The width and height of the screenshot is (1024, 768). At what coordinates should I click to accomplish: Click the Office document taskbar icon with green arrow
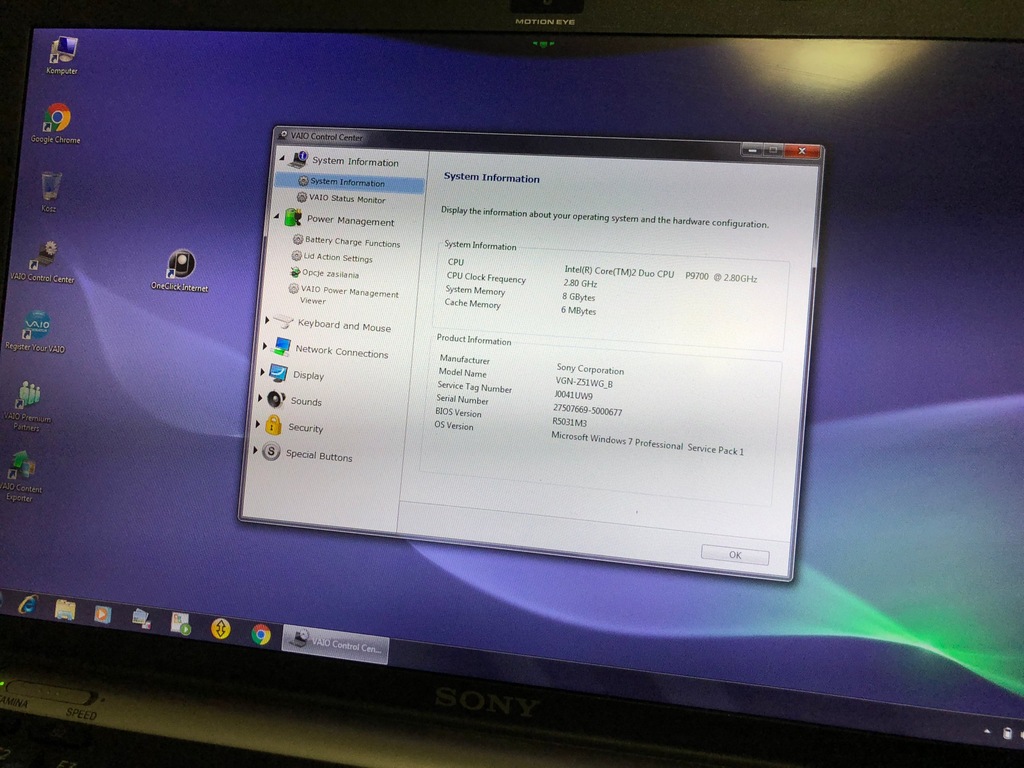tap(180, 623)
